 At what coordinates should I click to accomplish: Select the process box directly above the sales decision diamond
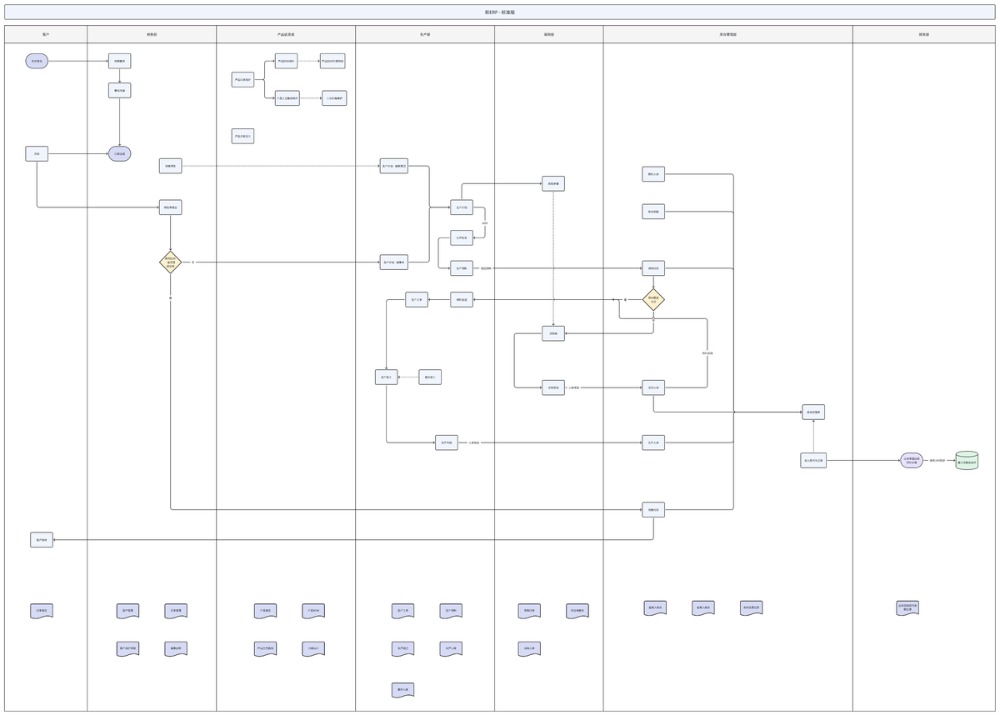[x=170, y=208]
